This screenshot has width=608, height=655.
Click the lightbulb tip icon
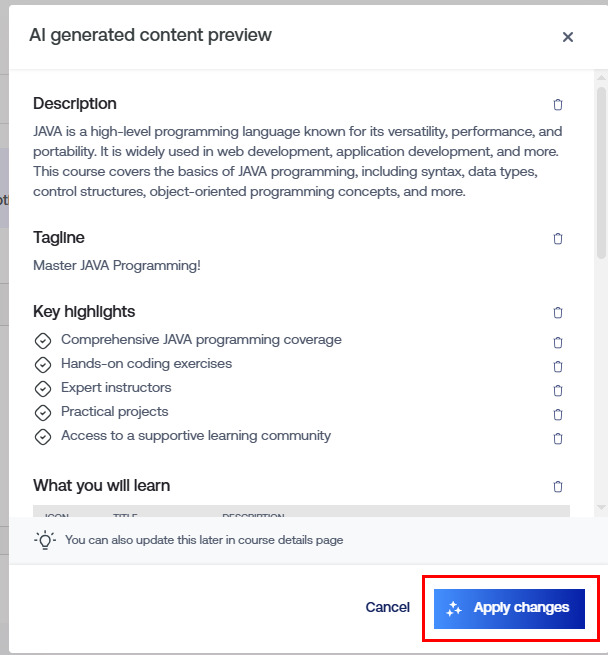(45, 540)
